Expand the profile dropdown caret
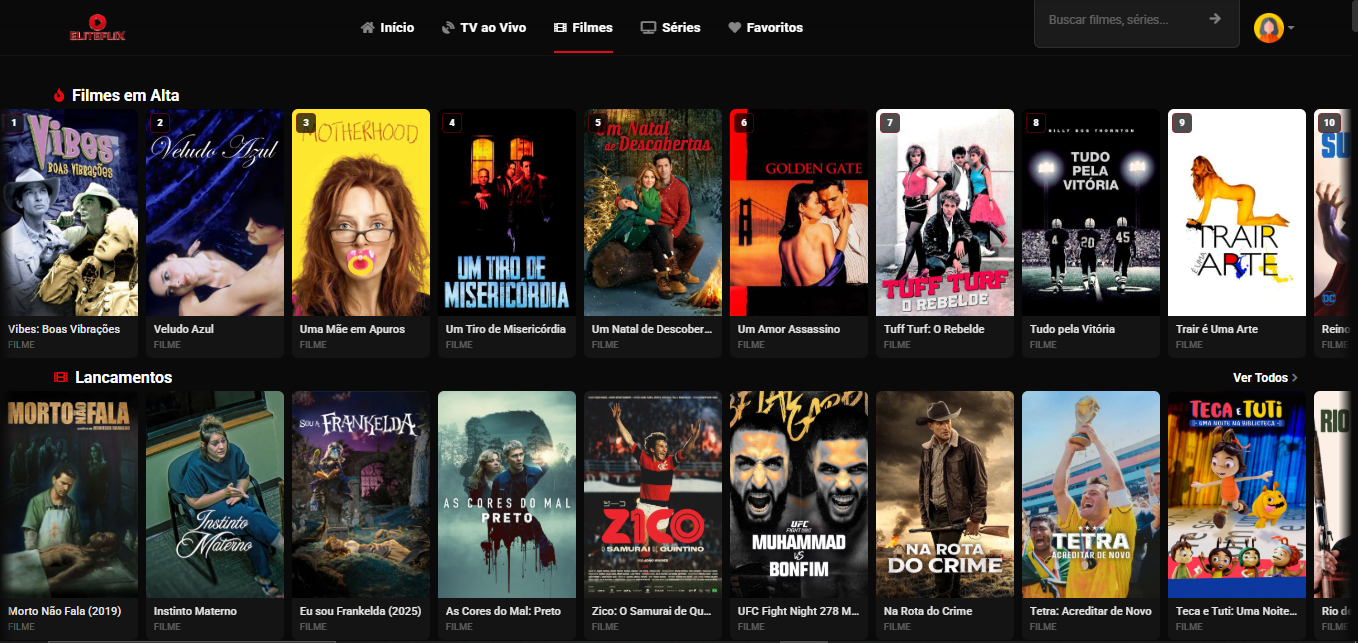The width and height of the screenshot is (1358, 643). 1291,28
